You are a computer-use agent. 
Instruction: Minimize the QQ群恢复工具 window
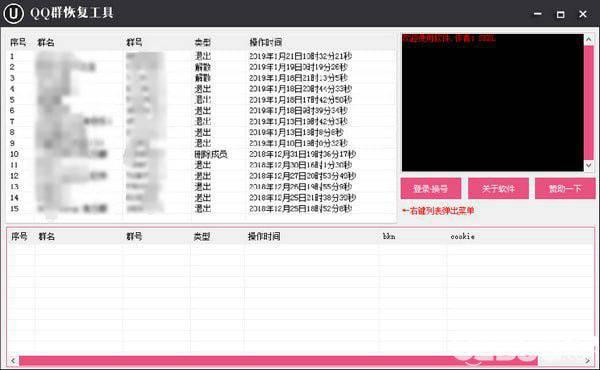pos(538,14)
